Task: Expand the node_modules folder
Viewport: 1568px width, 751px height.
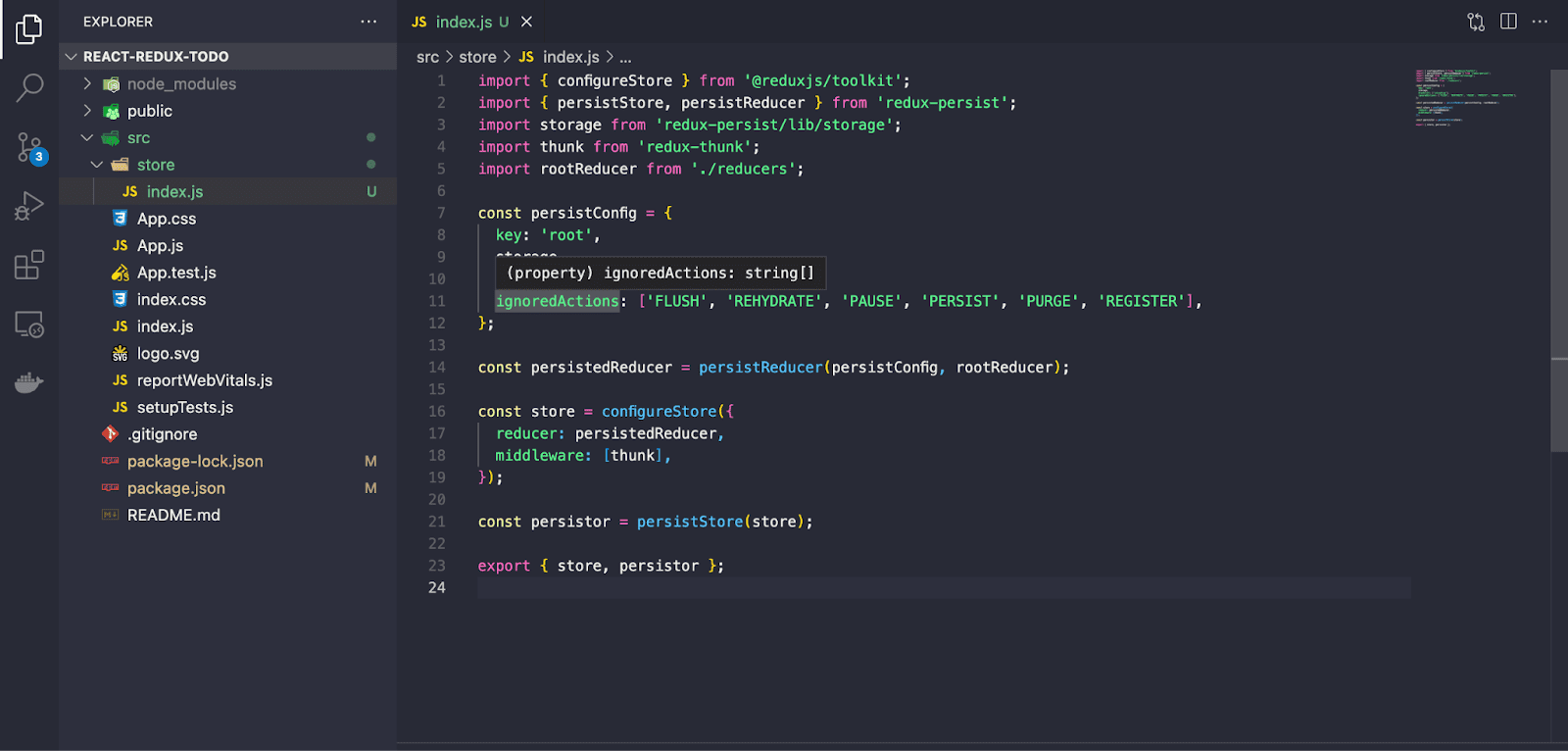Action: click(87, 84)
